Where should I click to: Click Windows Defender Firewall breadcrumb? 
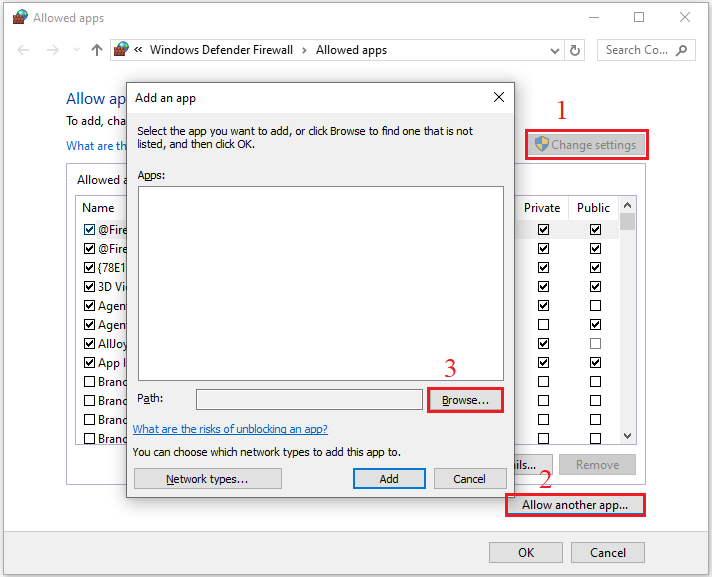point(221,50)
